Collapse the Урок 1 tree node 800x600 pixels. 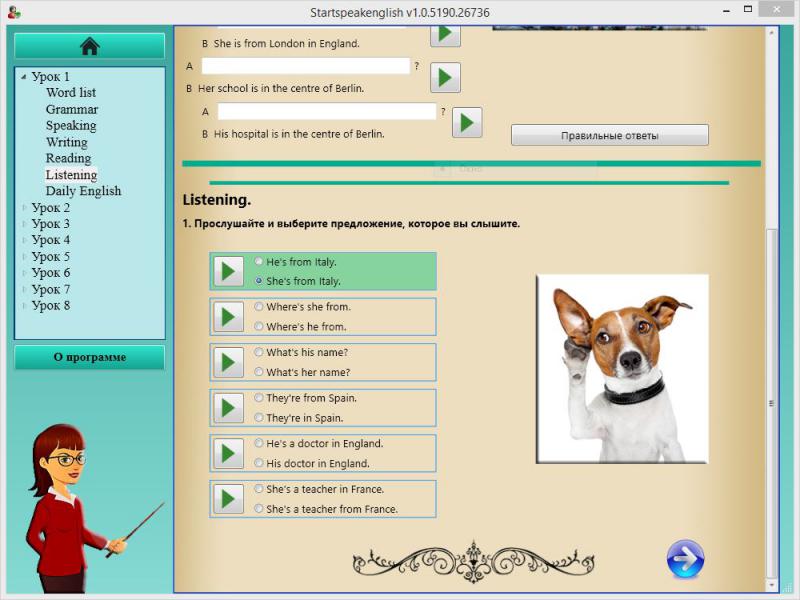(23, 77)
